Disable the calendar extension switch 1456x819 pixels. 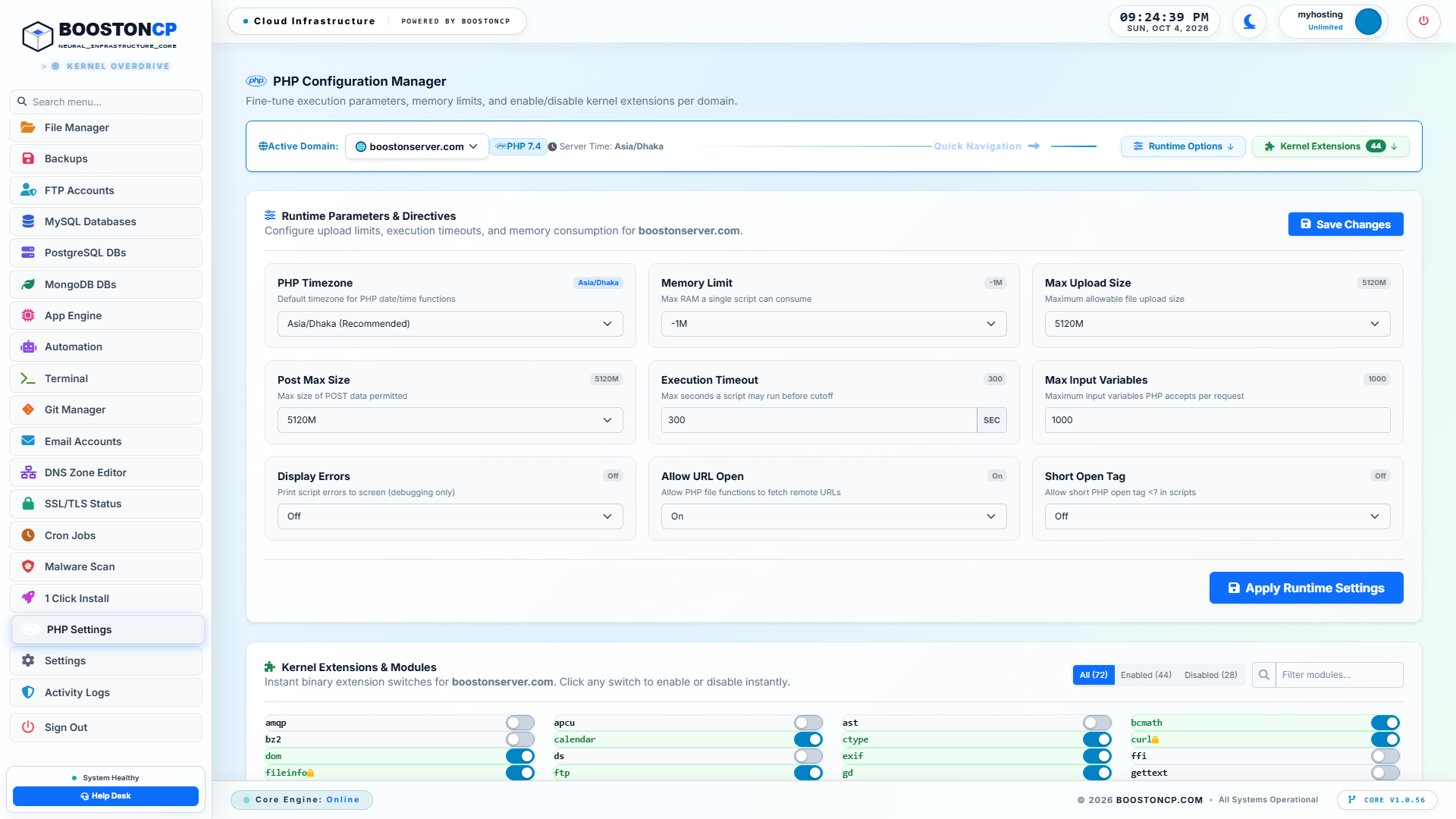pos(808,739)
